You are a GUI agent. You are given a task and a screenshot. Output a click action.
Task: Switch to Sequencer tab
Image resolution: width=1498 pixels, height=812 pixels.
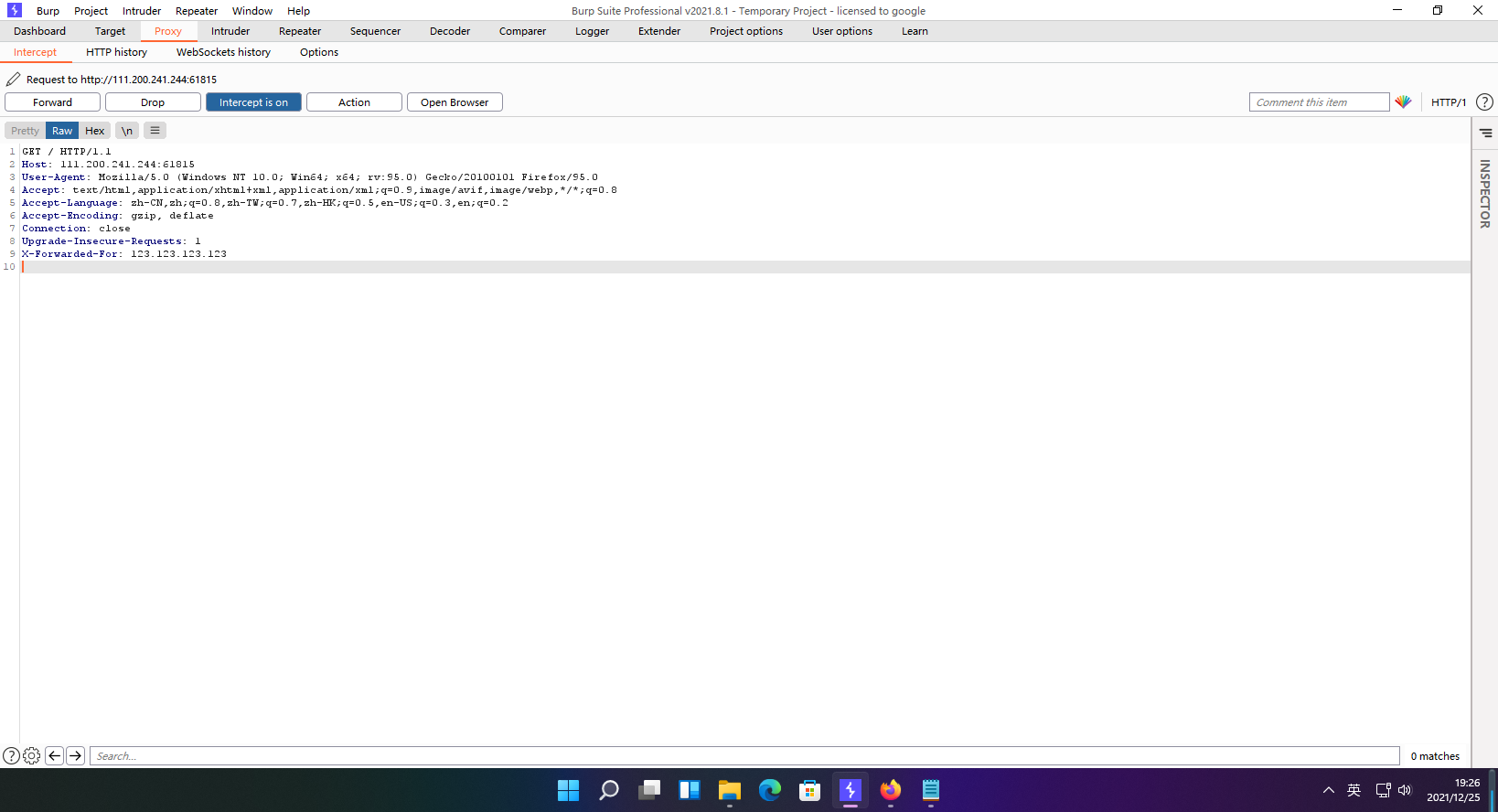point(375,31)
